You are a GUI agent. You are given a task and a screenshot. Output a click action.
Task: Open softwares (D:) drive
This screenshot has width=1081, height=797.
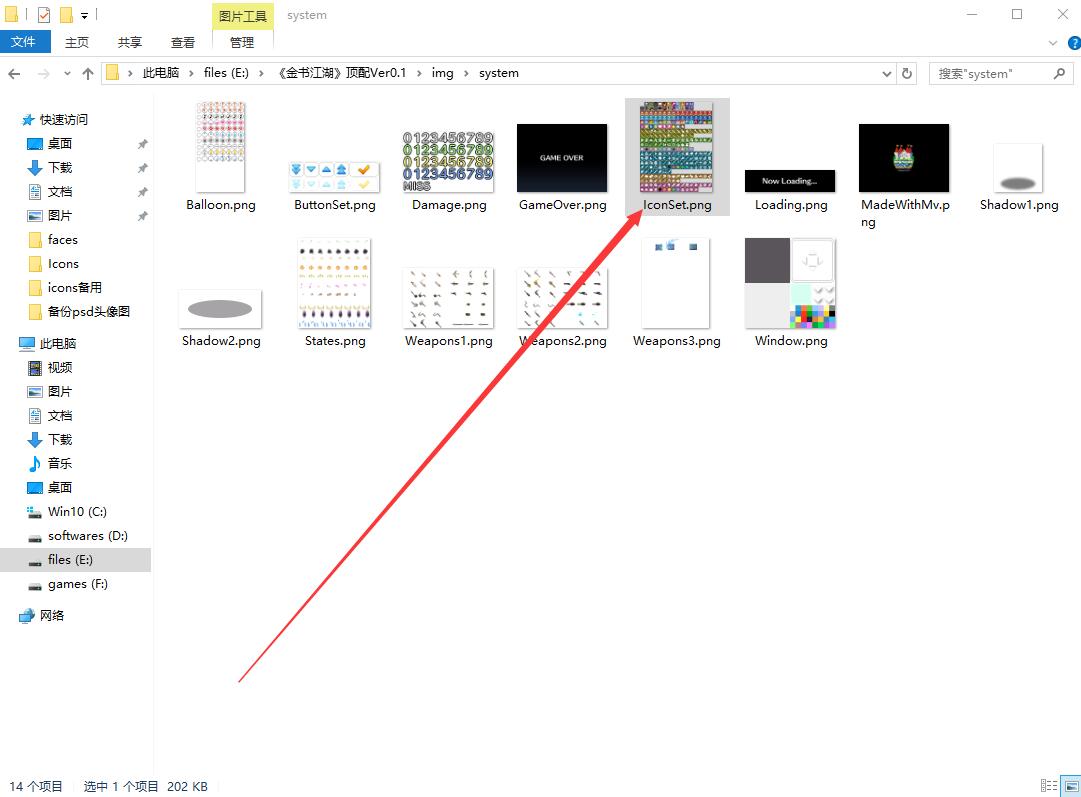click(x=88, y=536)
